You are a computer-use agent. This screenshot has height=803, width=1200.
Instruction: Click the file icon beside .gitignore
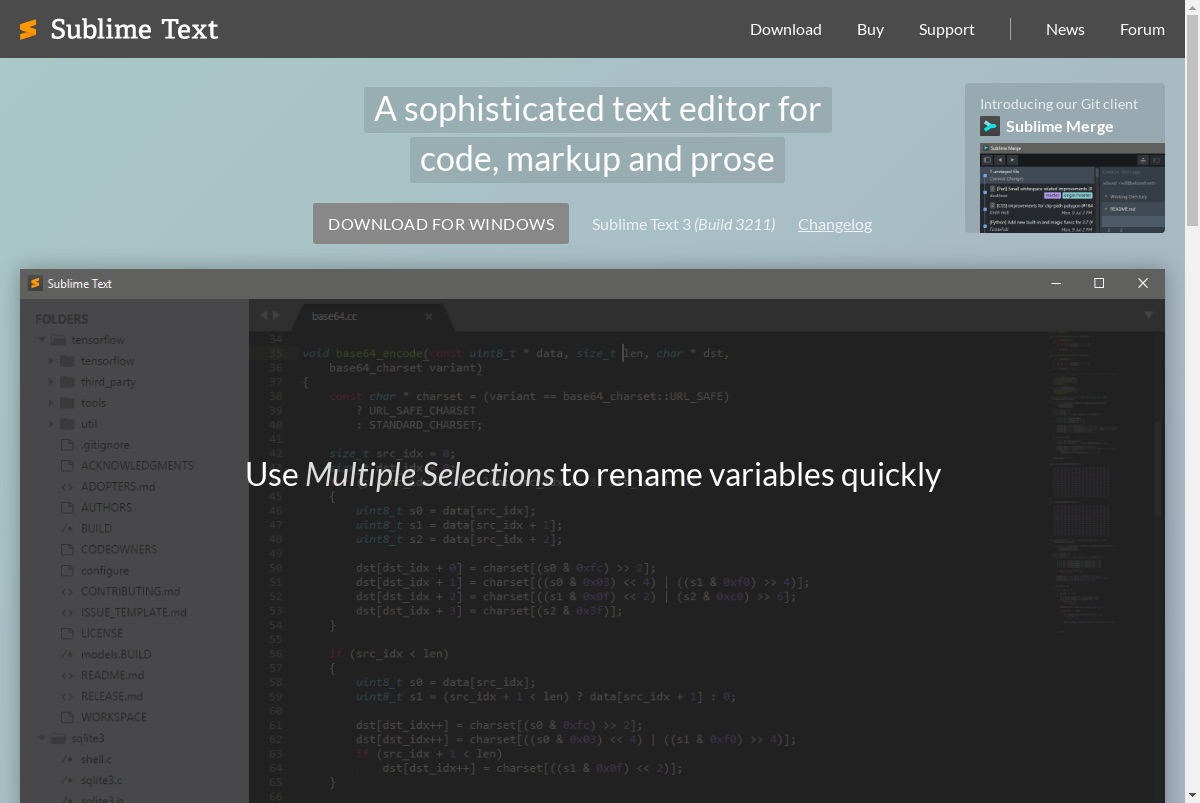67,445
